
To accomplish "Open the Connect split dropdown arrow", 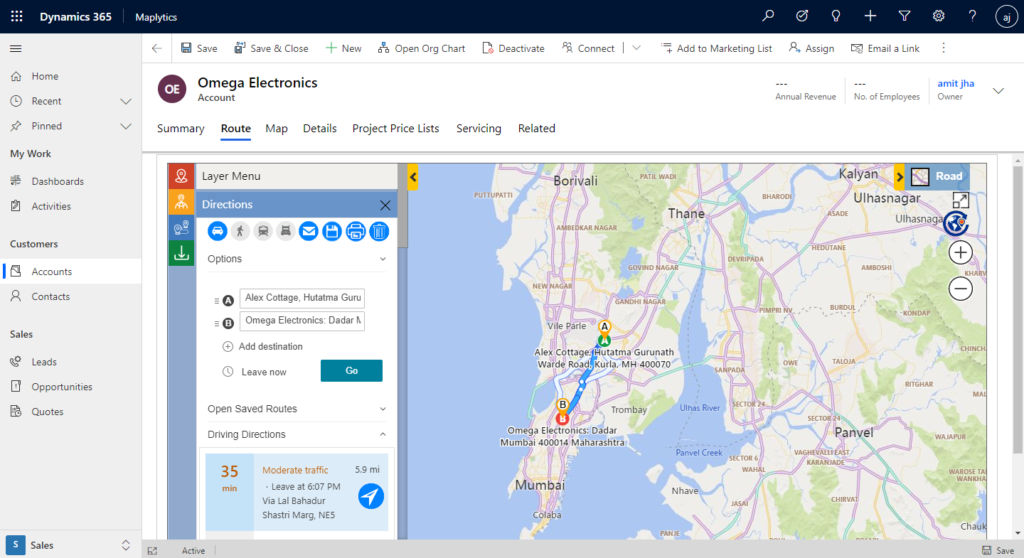I will pos(637,48).
